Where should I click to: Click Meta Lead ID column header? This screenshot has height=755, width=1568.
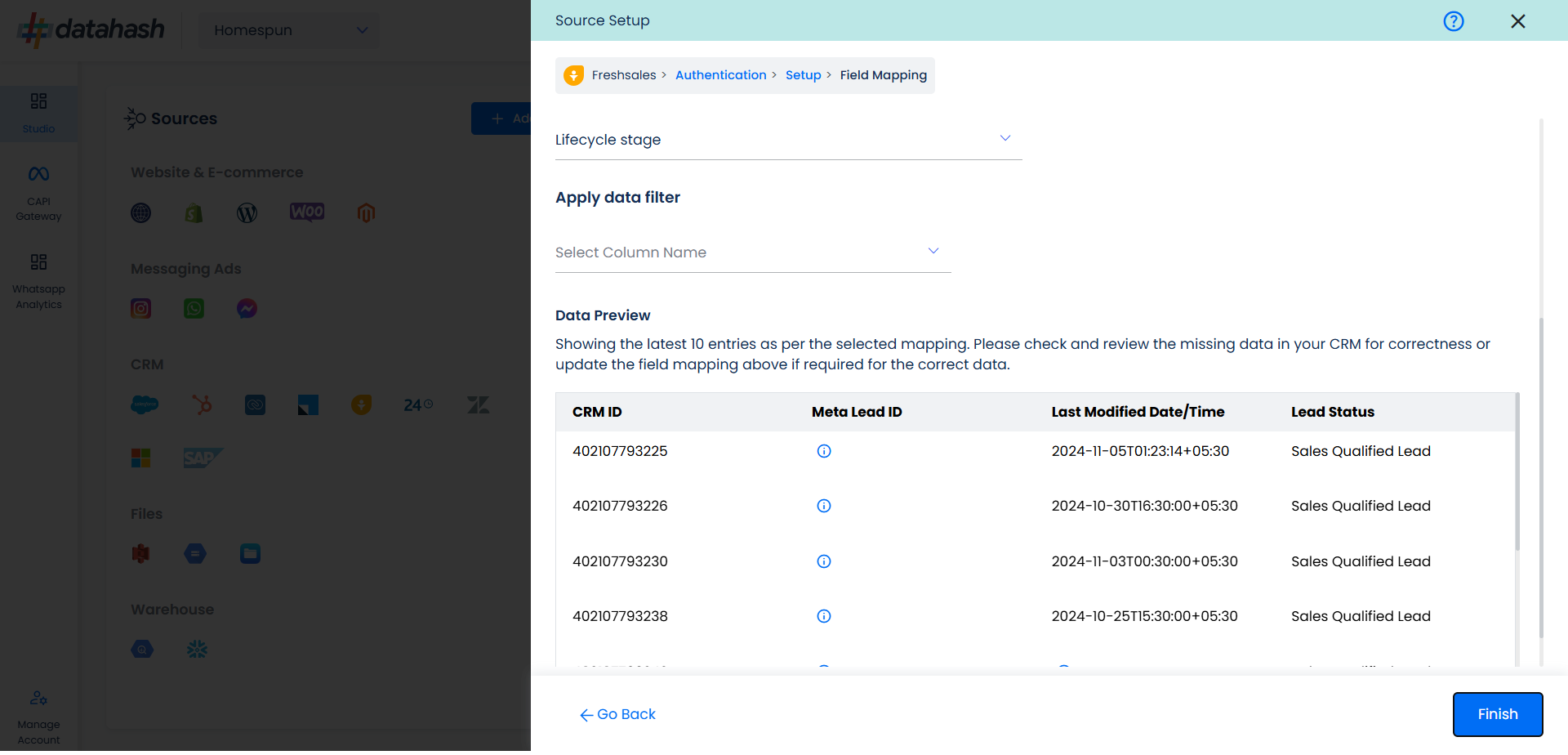857,412
